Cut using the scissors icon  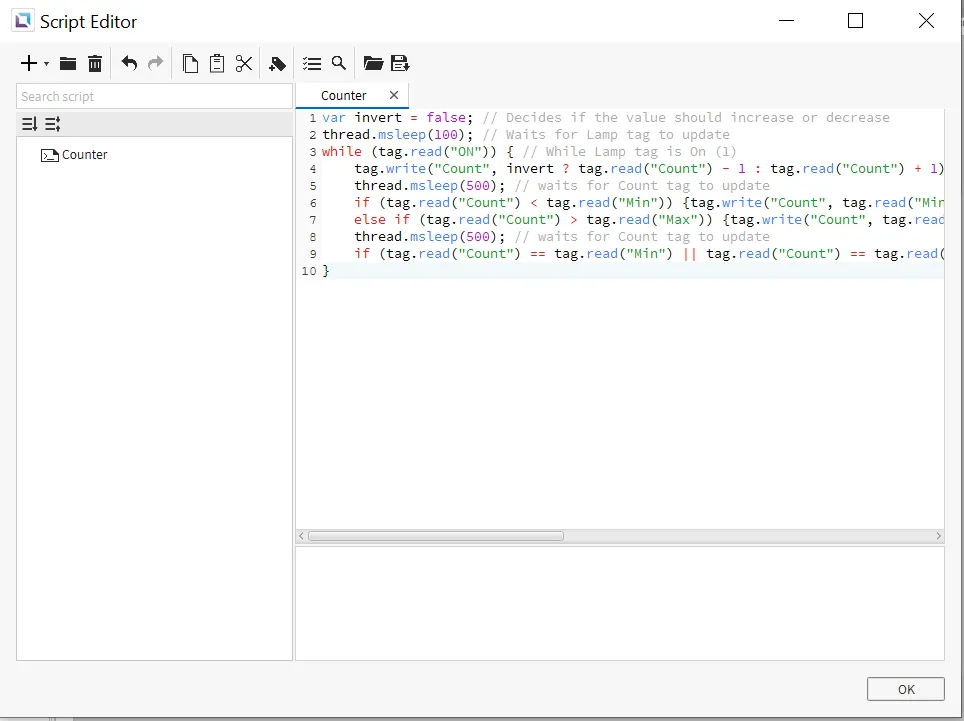pyautogui.click(x=244, y=64)
